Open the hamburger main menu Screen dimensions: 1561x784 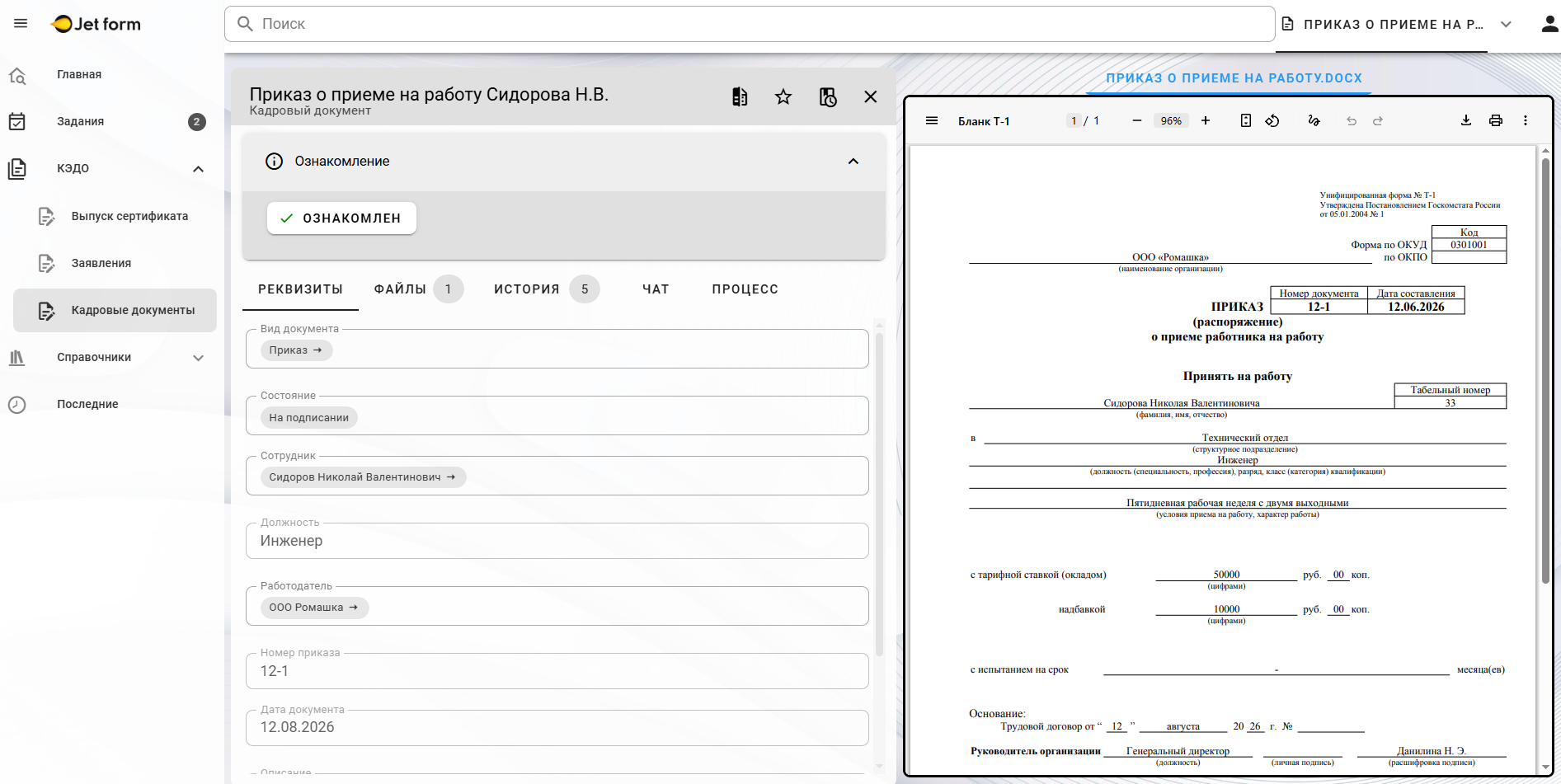click(21, 24)
